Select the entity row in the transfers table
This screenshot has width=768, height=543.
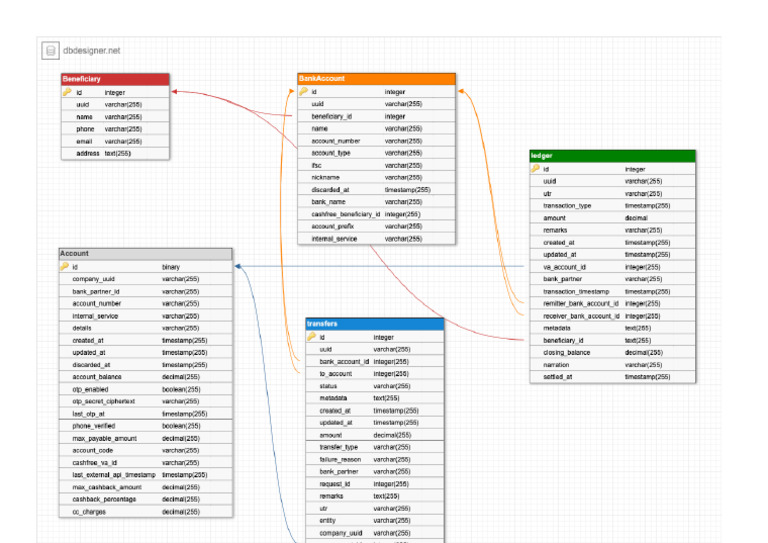pyautogui.click(x=375, y=520)
